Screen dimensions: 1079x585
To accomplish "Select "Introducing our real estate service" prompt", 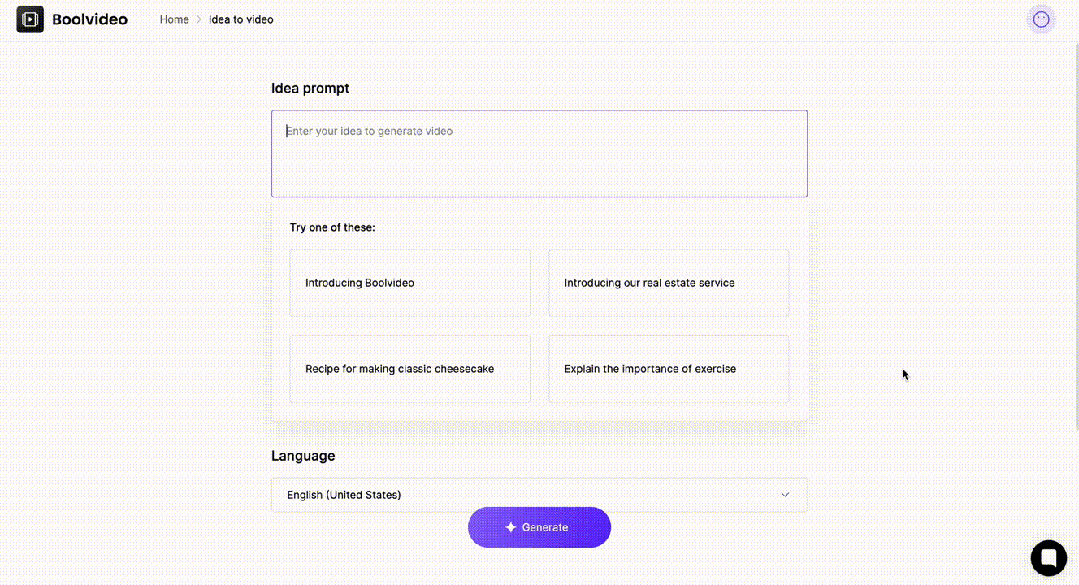I will [668, 283].
